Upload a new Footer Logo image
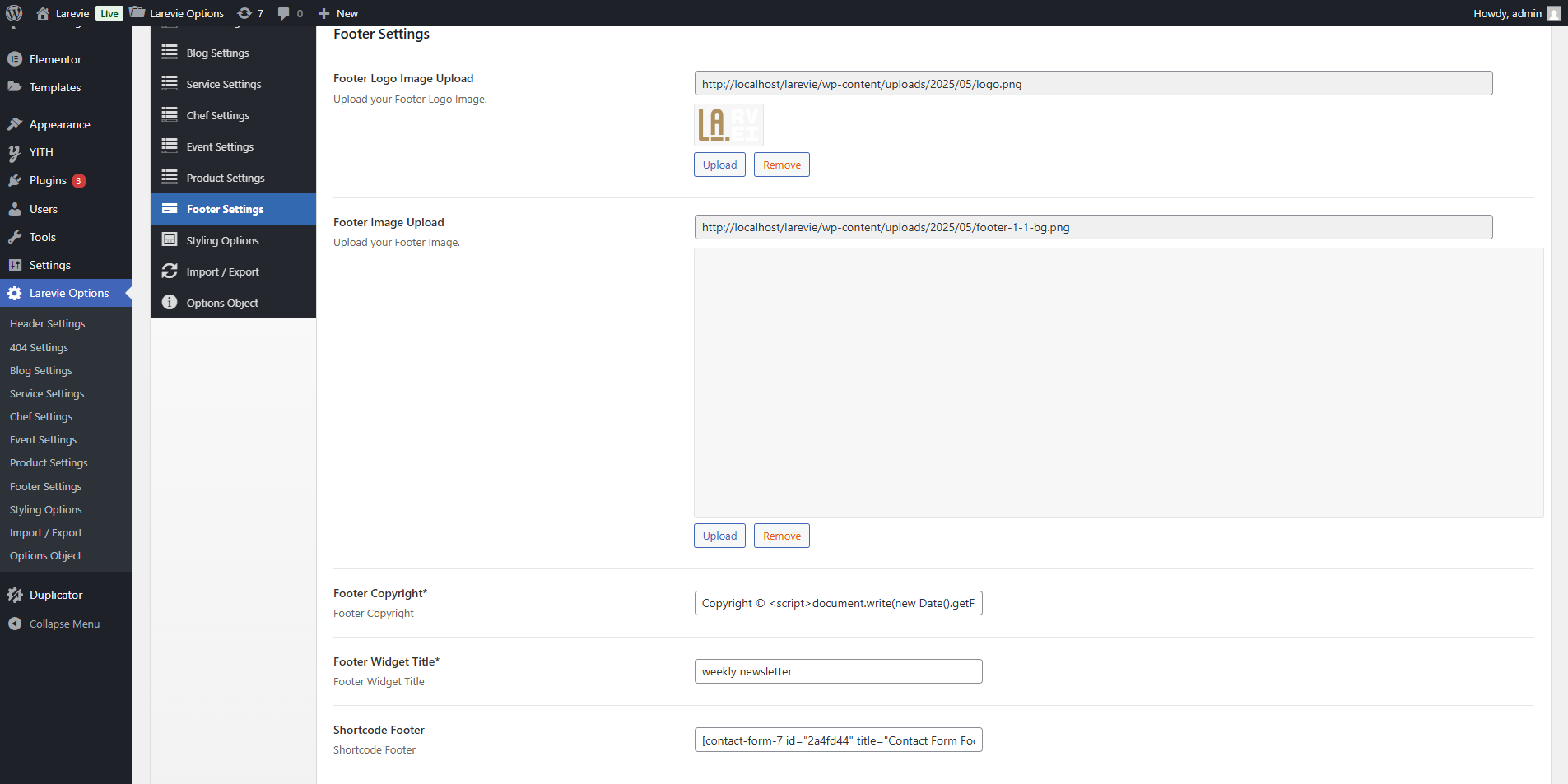 [x=719, y=165]
